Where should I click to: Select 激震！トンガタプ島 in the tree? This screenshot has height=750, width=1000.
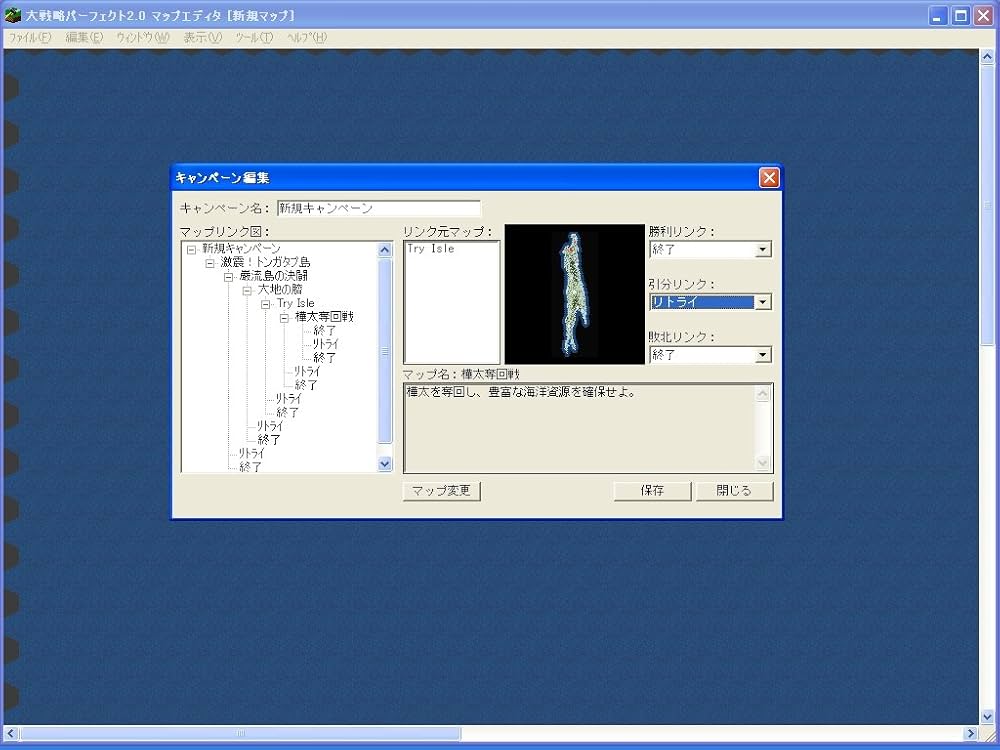(265, 262)
